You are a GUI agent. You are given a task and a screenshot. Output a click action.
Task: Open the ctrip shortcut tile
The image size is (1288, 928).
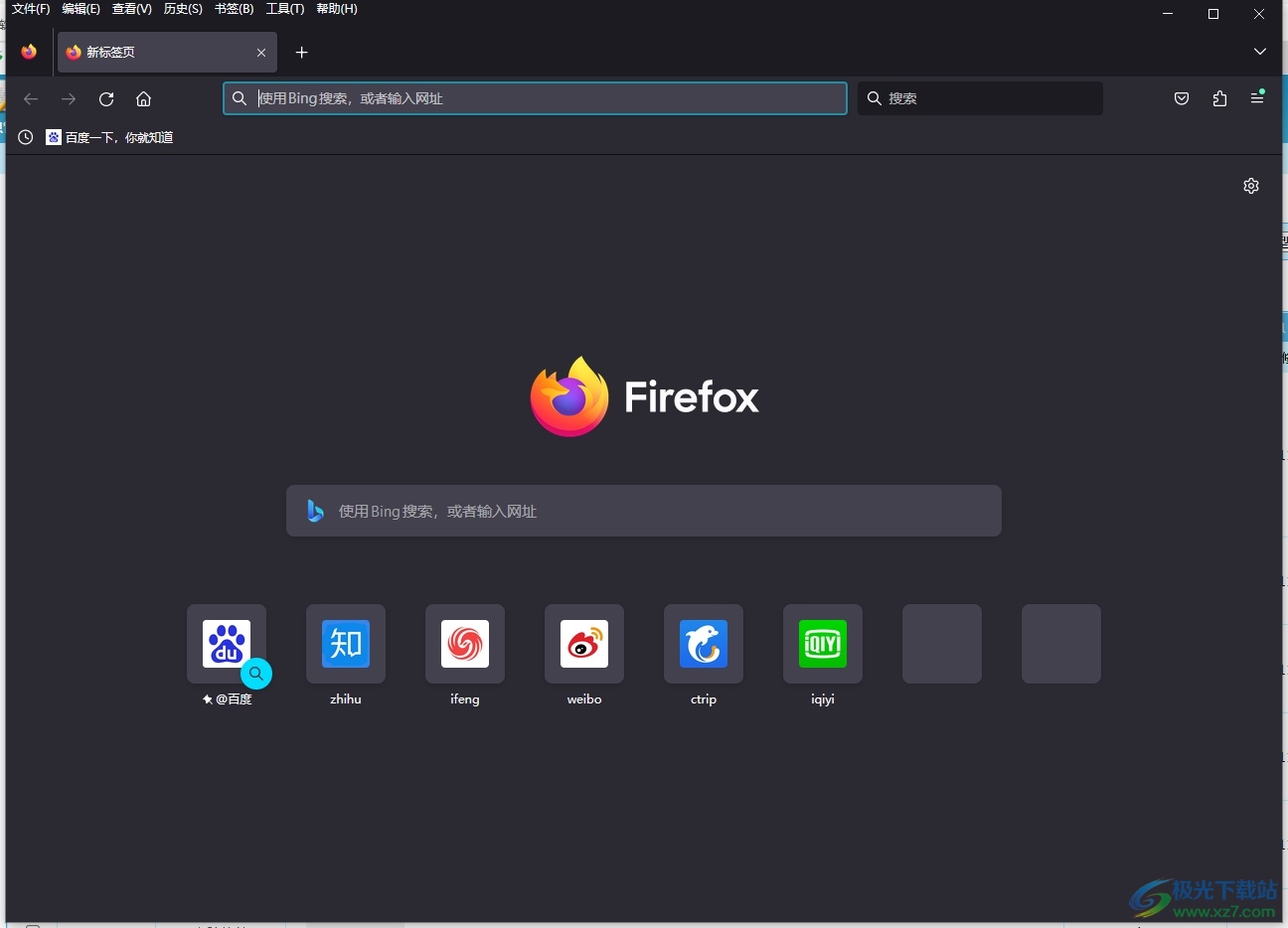coord(704,644)
